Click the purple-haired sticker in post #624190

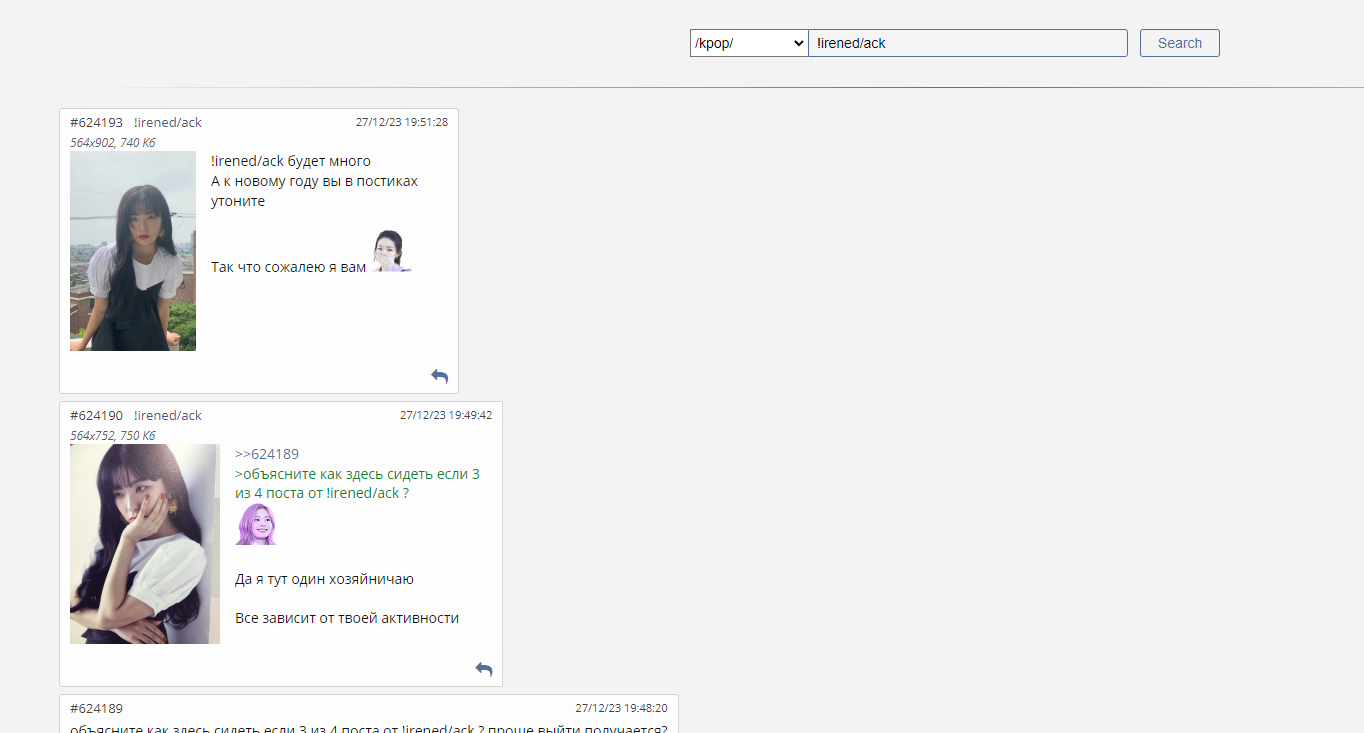[x=256, y=525]
